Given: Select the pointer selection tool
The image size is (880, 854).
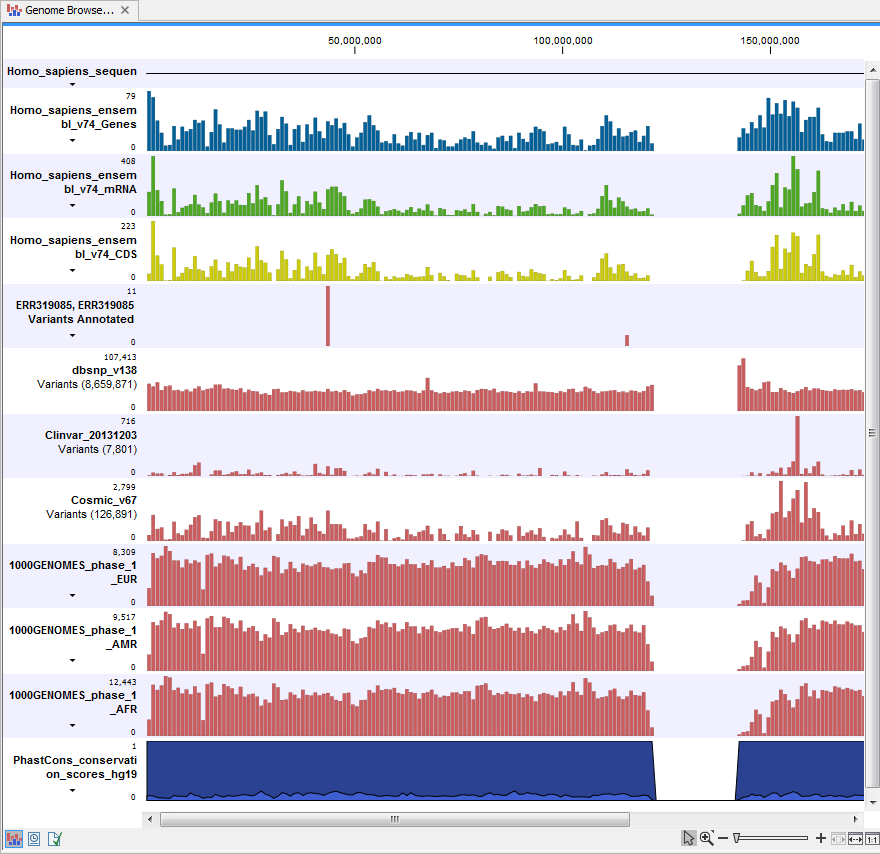Looking at the screenshot, I should pos(689,838).
